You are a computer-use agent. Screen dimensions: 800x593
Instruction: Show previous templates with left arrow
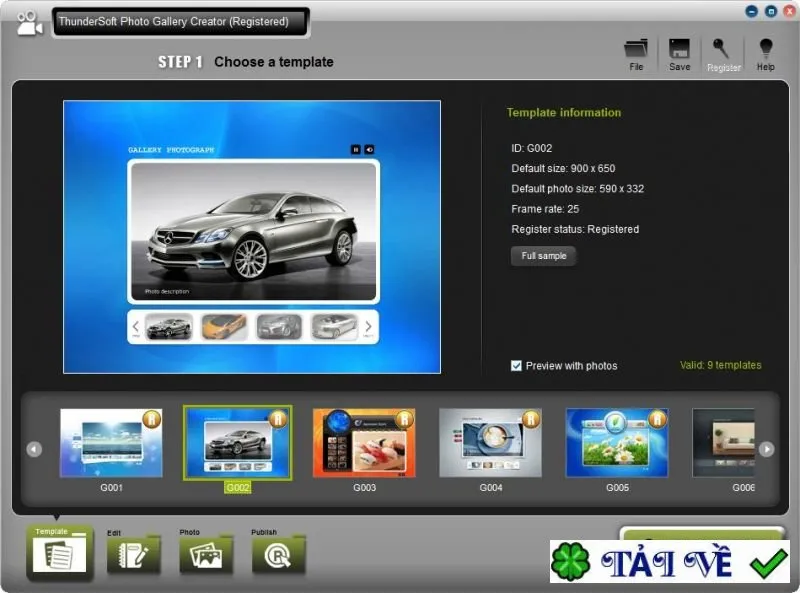tap(34, 449)
